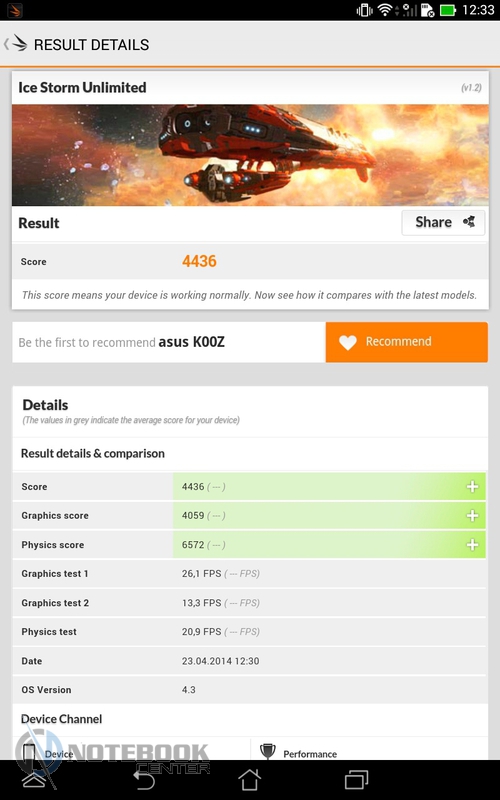
Task: Tap the orange 4436 score value
Action: click(x=199, y=261)
